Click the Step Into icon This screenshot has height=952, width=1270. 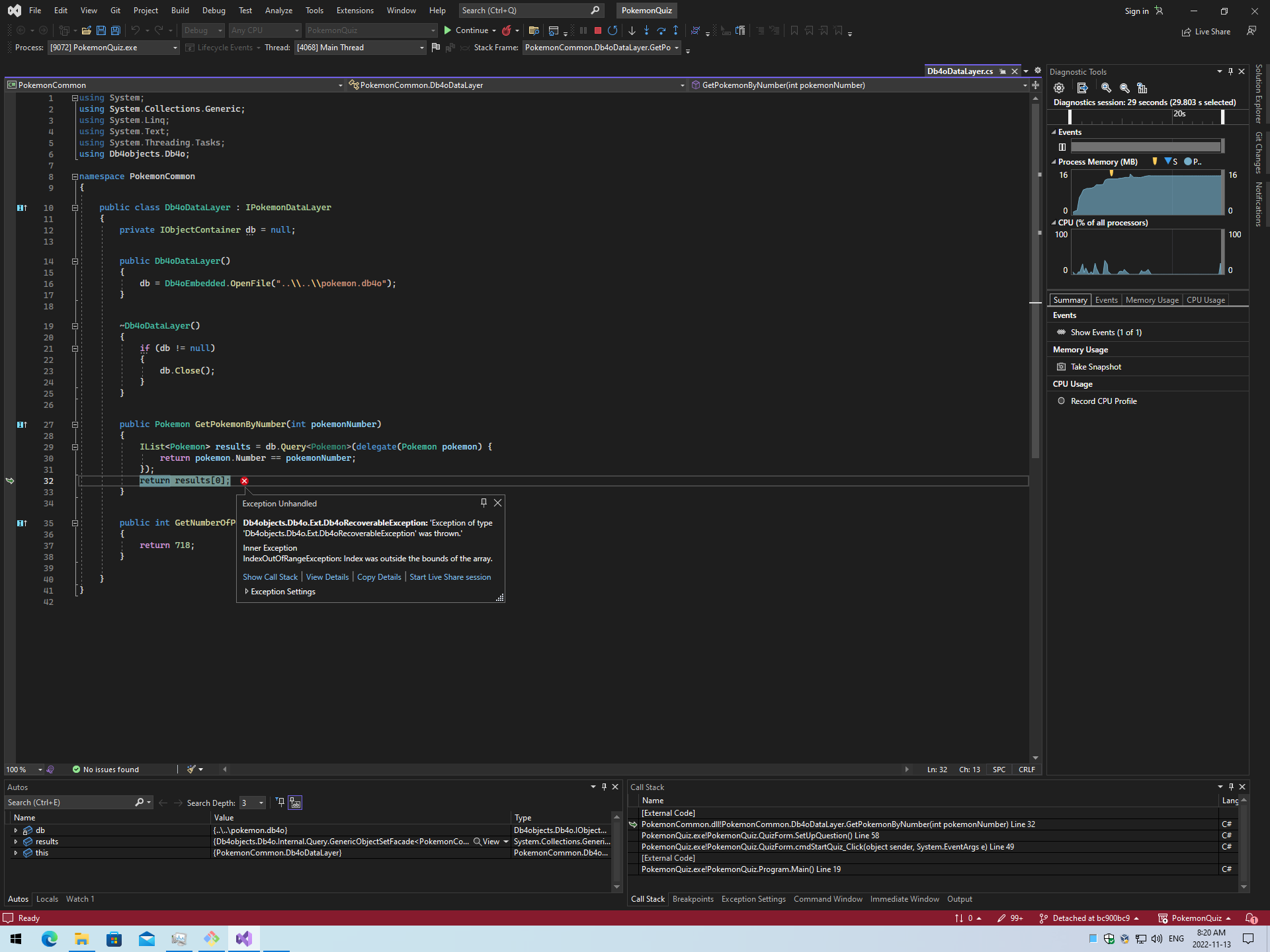[646, 30]
